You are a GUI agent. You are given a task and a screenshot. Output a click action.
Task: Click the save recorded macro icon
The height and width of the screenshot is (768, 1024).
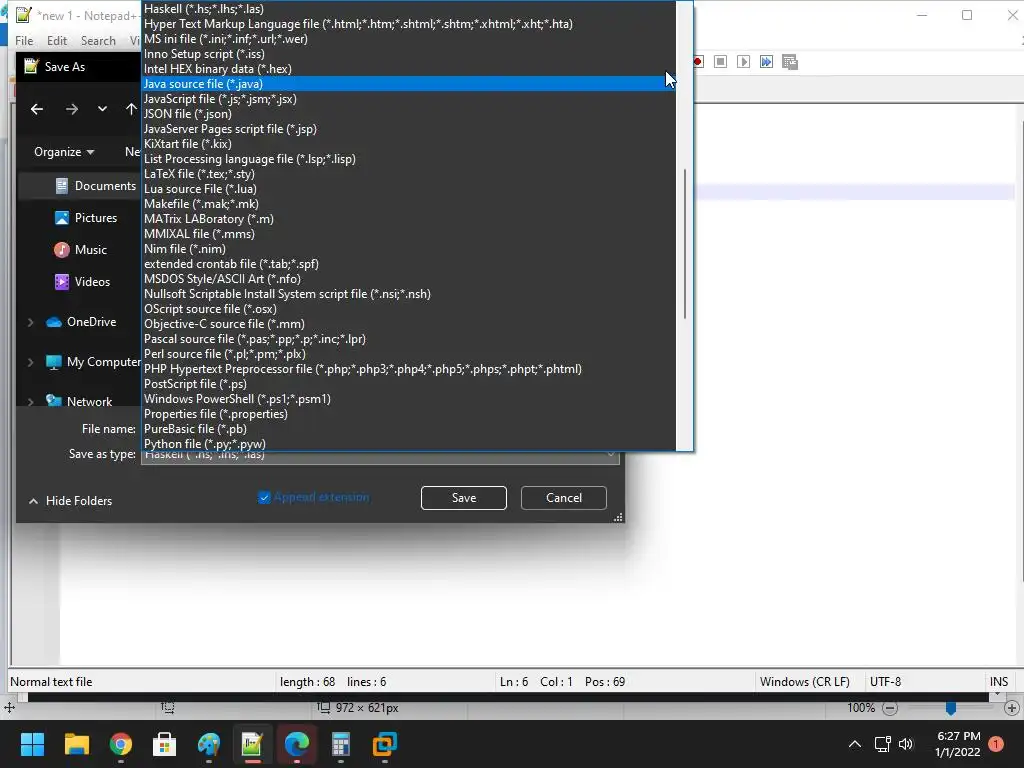[x=790, y=62]
